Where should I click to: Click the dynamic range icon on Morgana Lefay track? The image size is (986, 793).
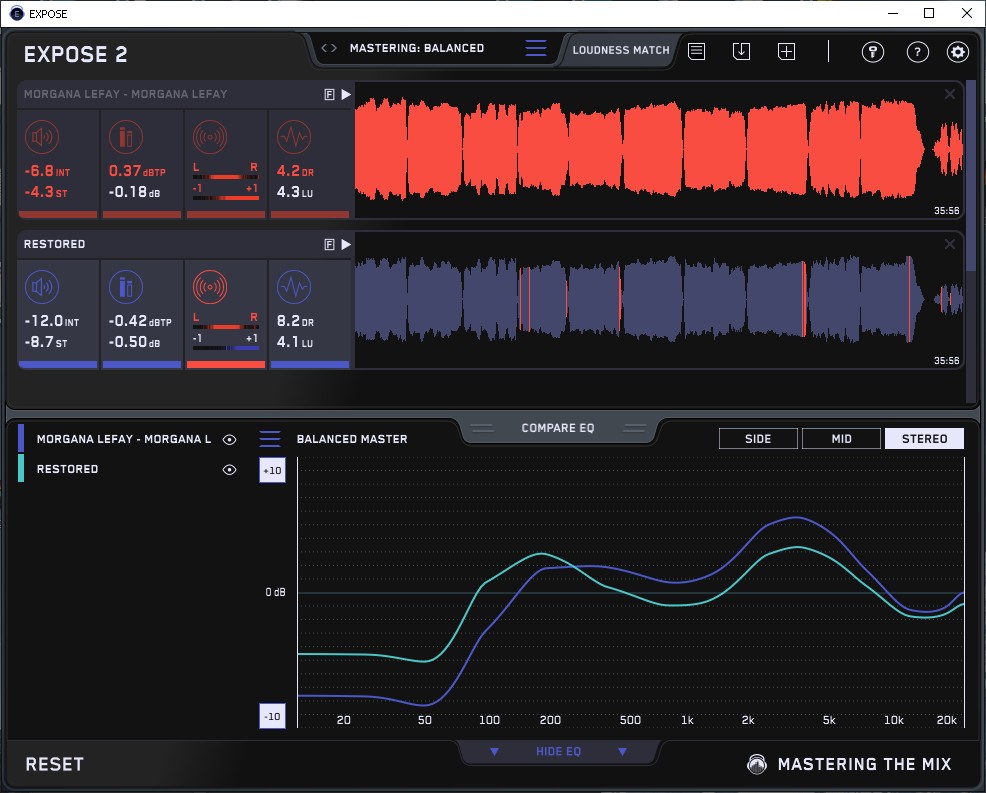click(x=294, y=136)
